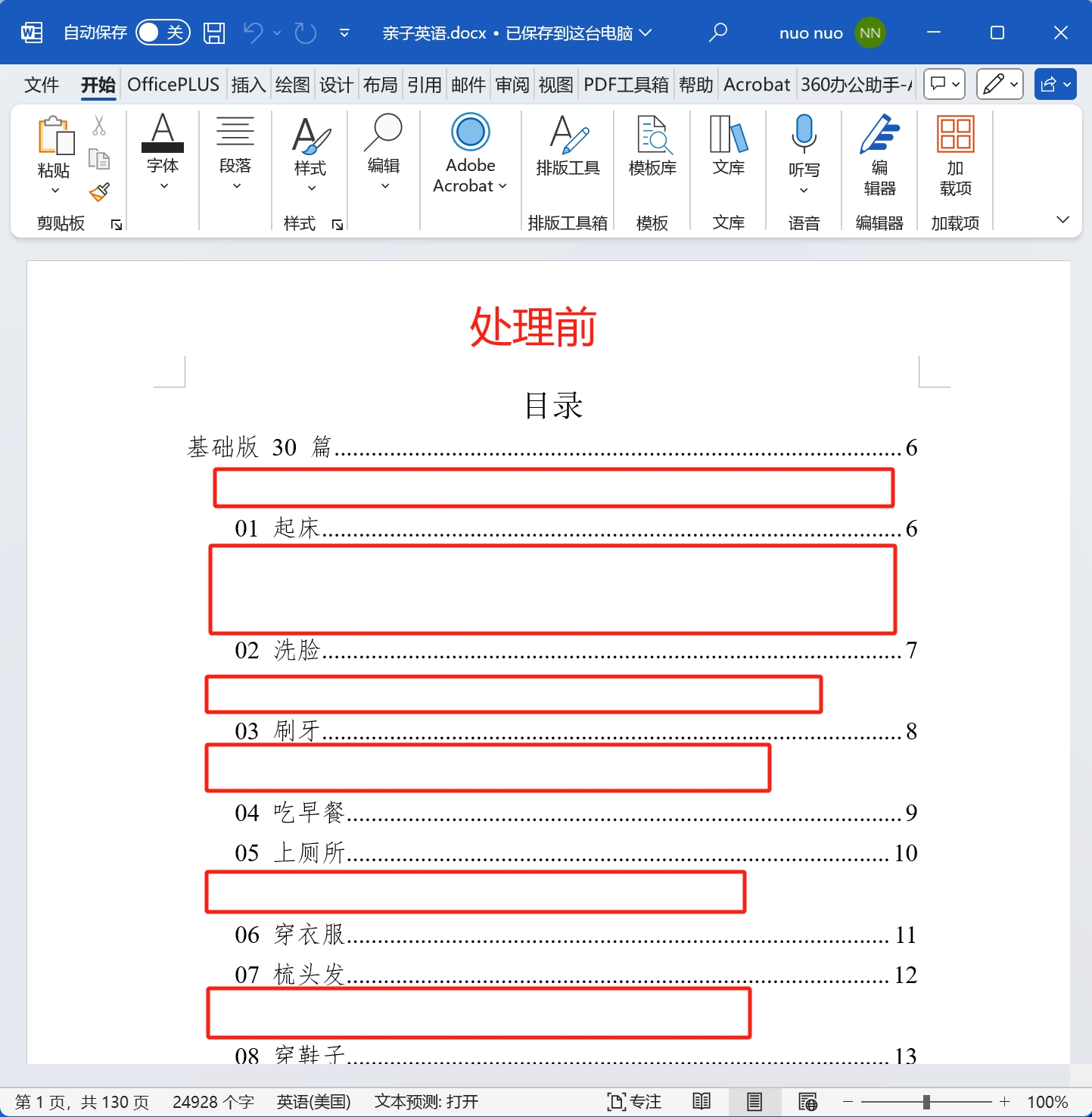Image resolution: width=1092 pixels, height=1117 pixels.
Task: Click the Word application logo
Action: (x=32, y=33)
